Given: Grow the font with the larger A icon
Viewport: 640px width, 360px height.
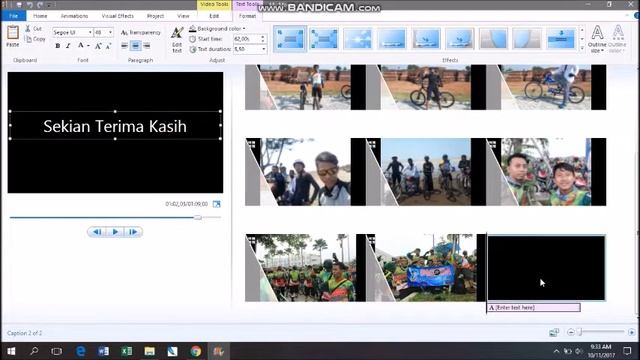Looking at the screenshot, I should pyautogui.click(x=98, y=46).
